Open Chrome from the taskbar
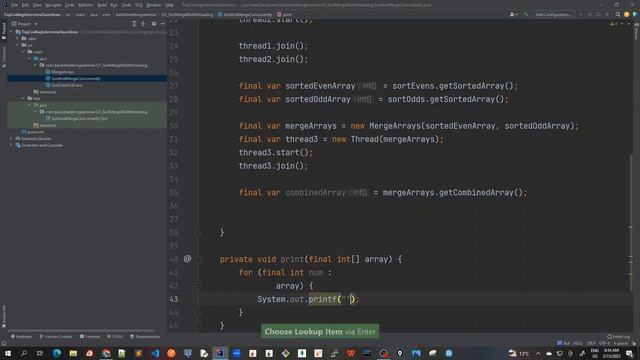 [x=106, y=353]
